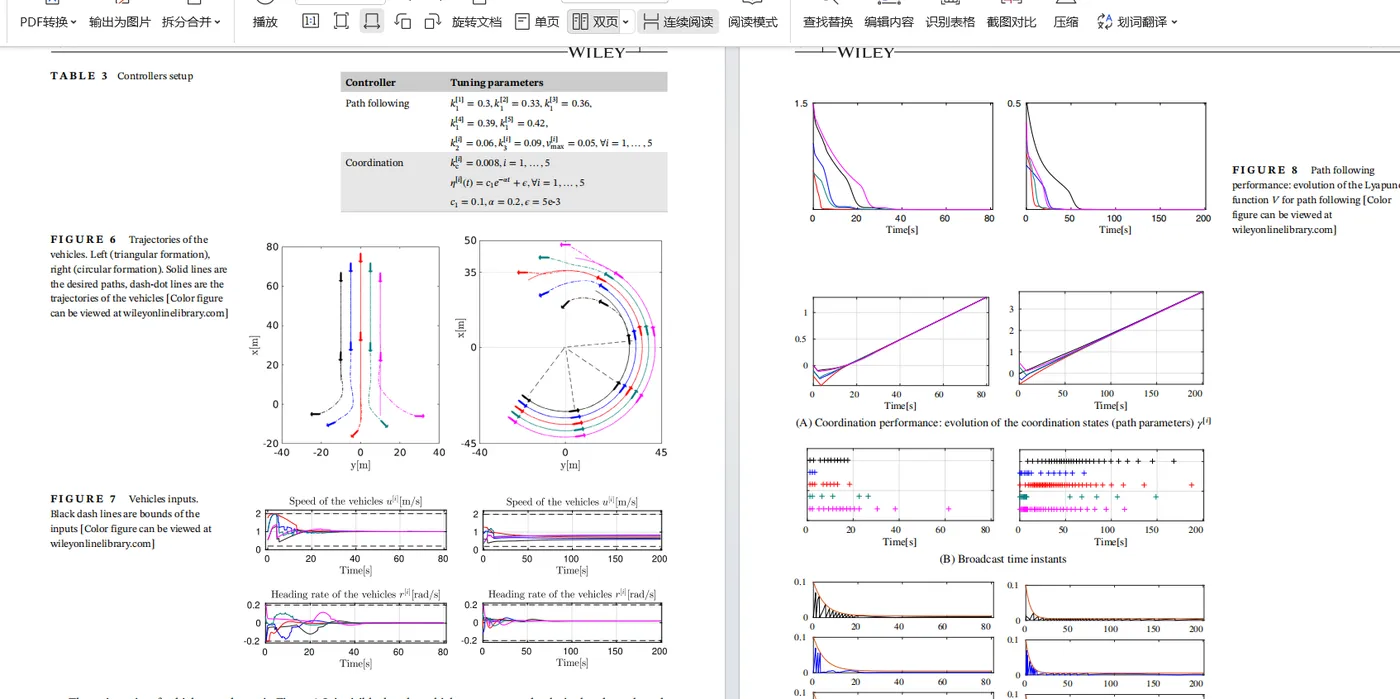Click the 编辑内容 button

[889, 22]
